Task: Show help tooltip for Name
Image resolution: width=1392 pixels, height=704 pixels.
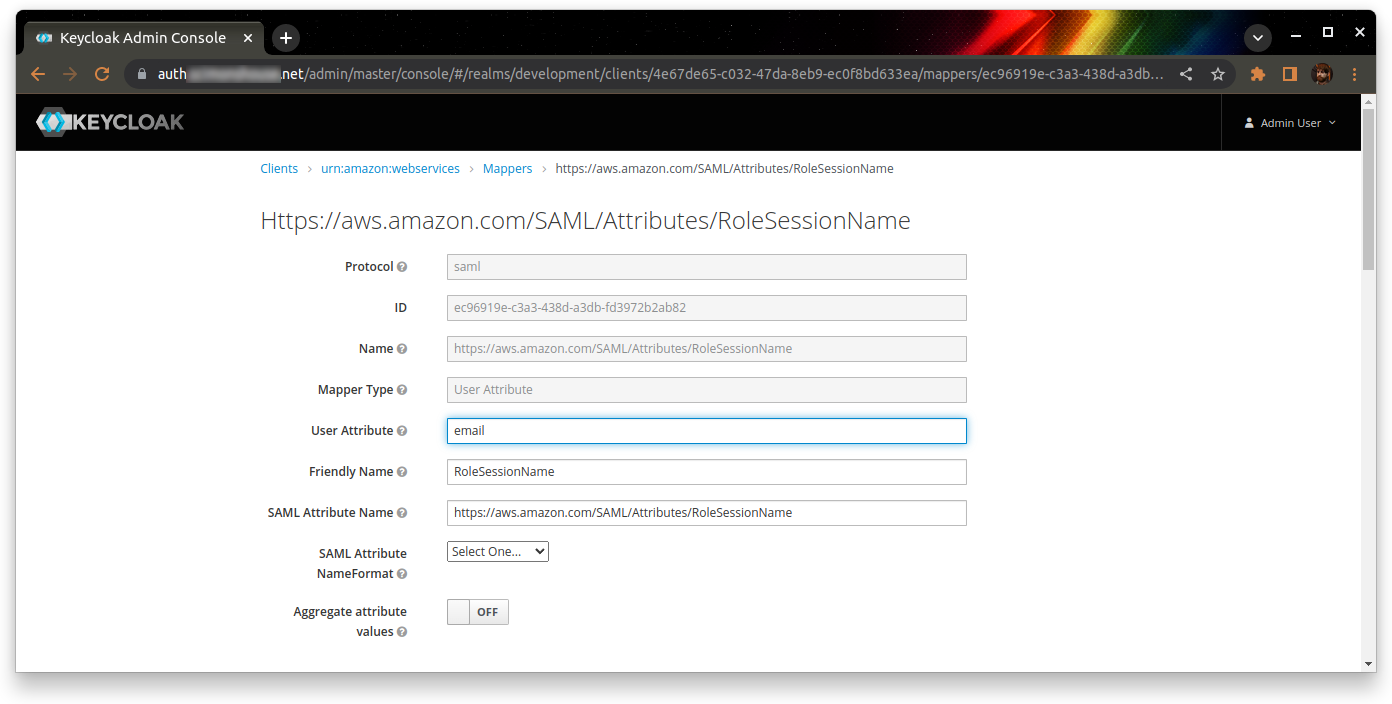Action: (402, 349)
